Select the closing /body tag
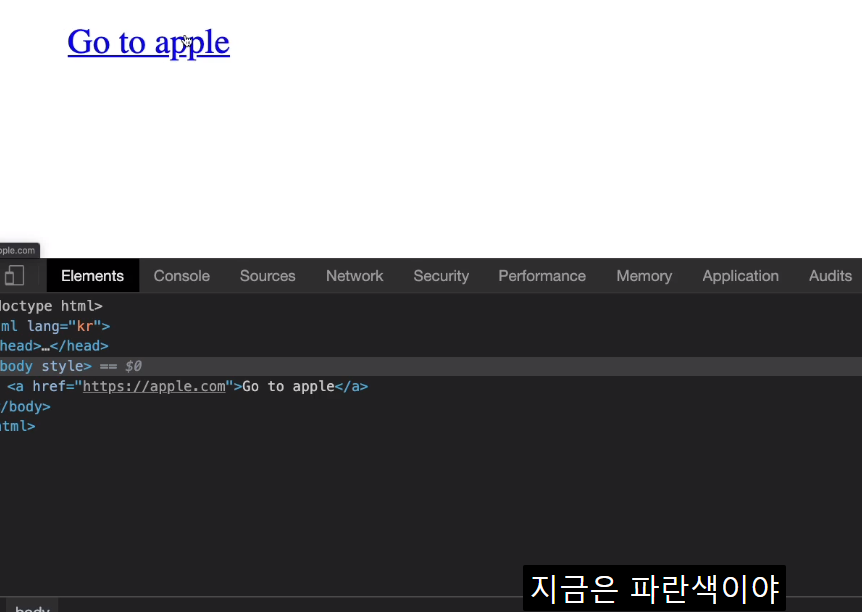This screenshot has height=612, width=862. (x=25, y=406)
